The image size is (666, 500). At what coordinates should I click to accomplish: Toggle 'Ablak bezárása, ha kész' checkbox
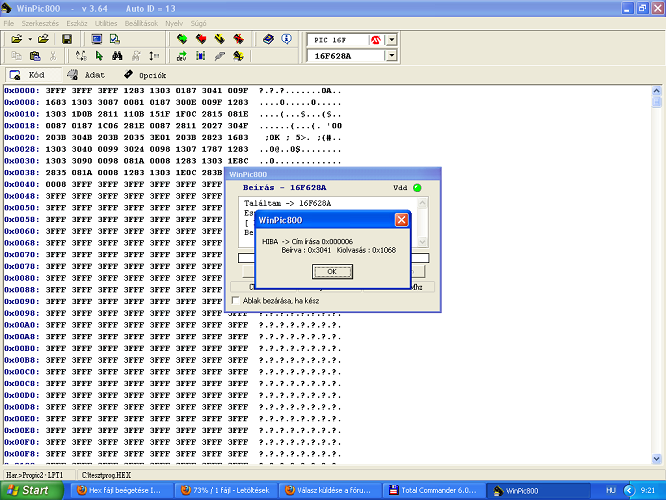tap(236, 300)
